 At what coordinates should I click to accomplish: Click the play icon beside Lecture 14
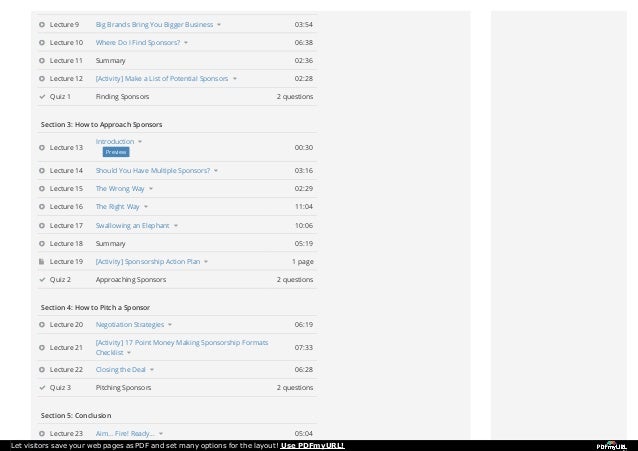[x=42, y=171]
